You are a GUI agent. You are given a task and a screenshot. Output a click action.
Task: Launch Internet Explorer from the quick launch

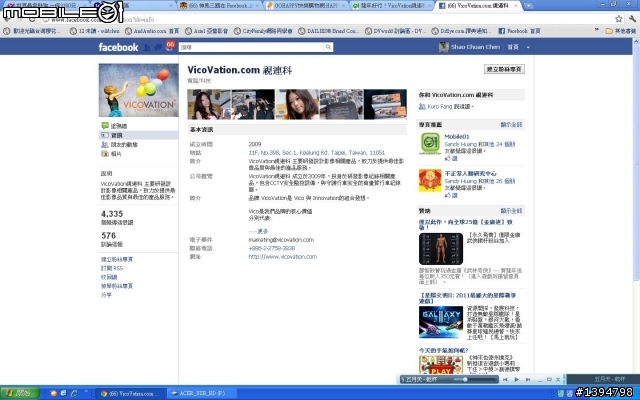click(x=74, y=393)
